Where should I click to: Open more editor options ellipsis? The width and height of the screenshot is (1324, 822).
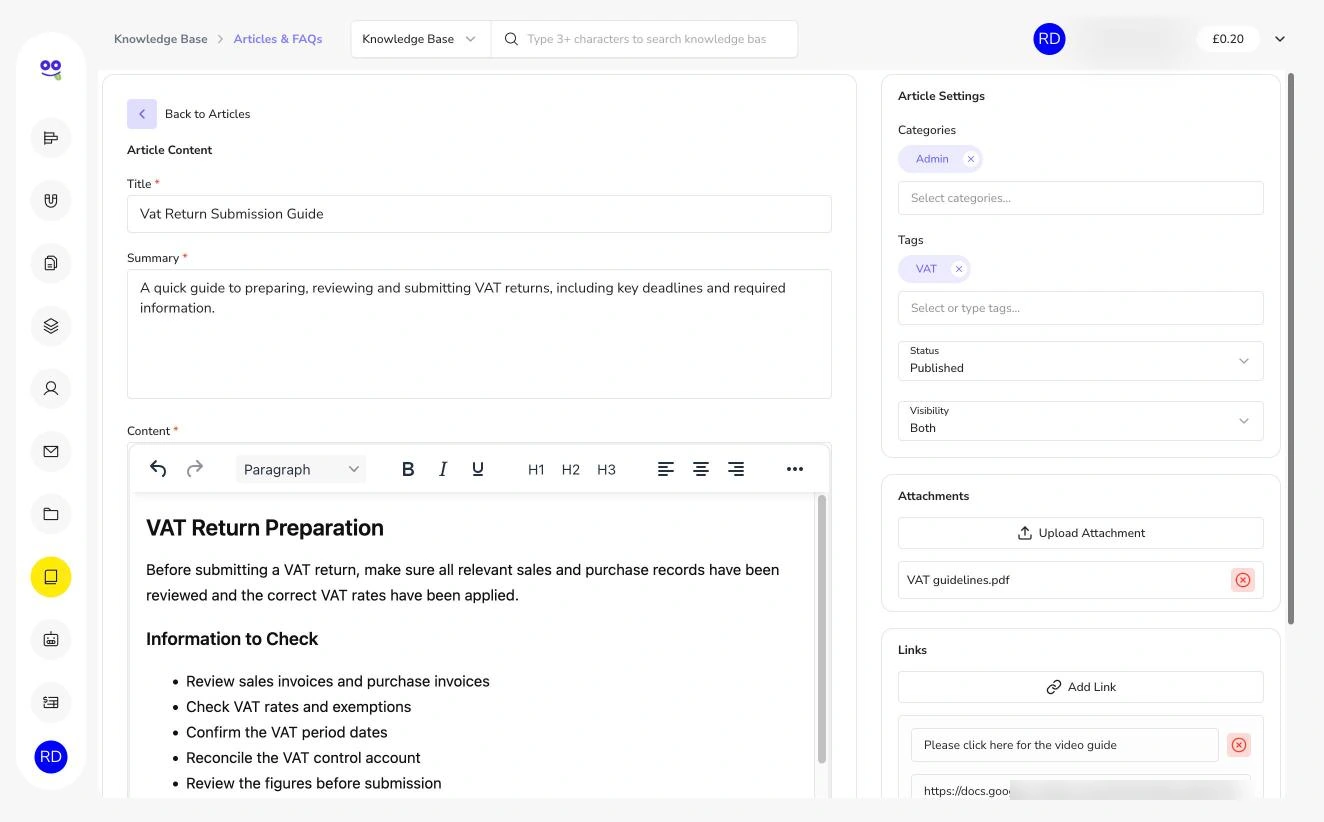pyautogui.click(x=795, y=469)
